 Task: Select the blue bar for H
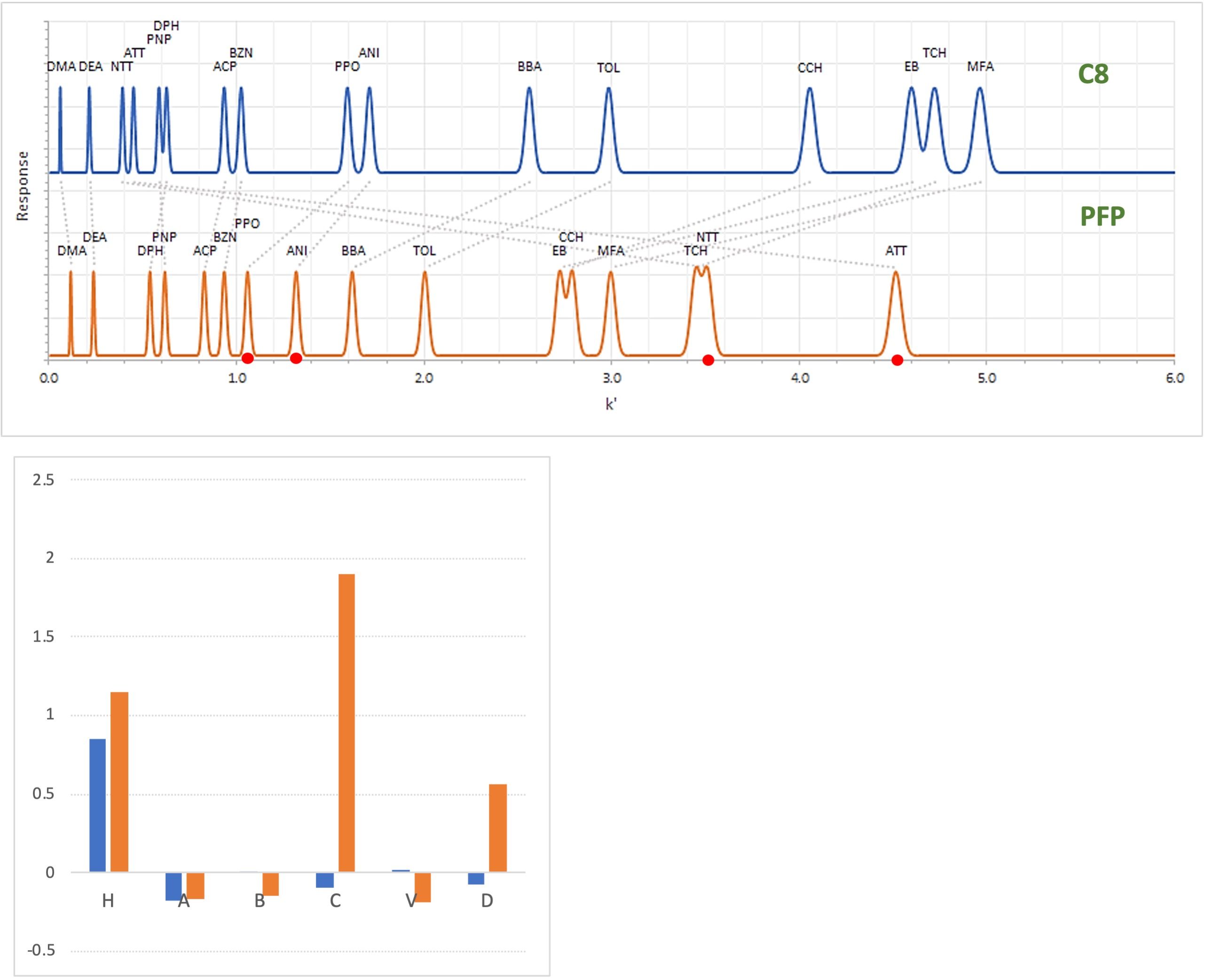coord(98,805)
